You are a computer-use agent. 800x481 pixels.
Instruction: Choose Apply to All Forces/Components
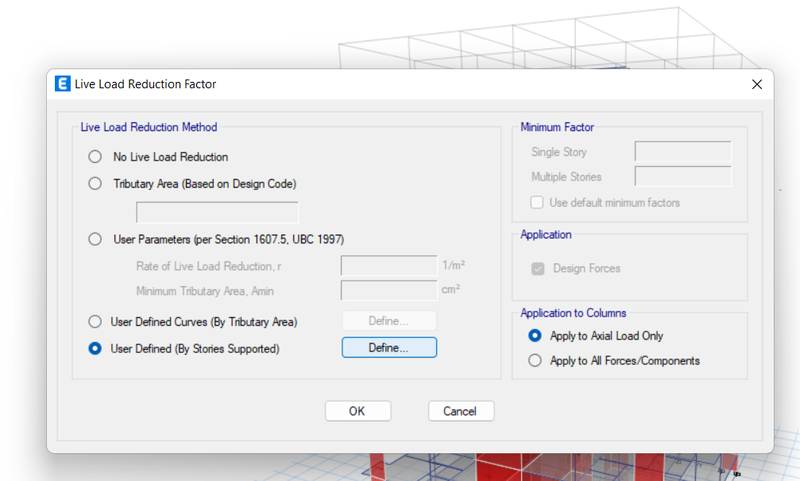[535, 361]
